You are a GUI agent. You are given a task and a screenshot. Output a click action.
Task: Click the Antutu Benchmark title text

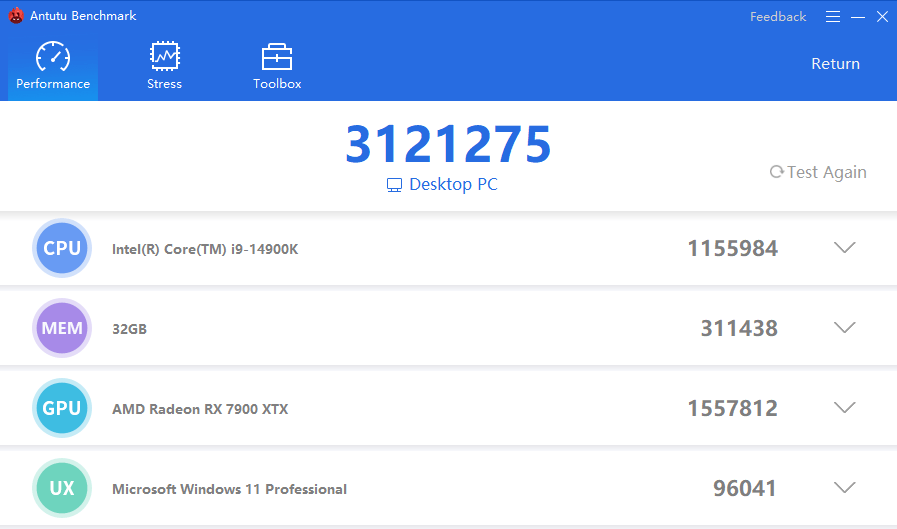(x=83, y=16)
